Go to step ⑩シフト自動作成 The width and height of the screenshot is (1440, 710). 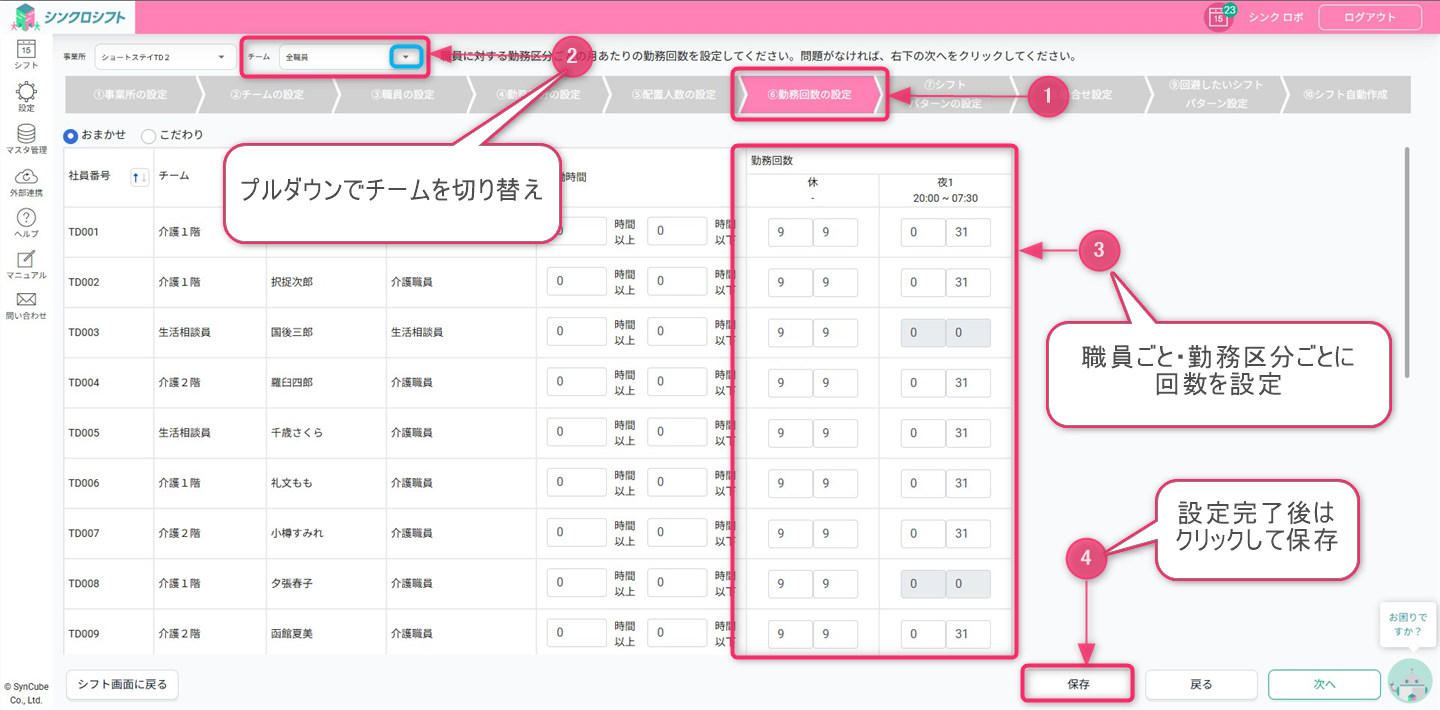tap(1345, 95)
